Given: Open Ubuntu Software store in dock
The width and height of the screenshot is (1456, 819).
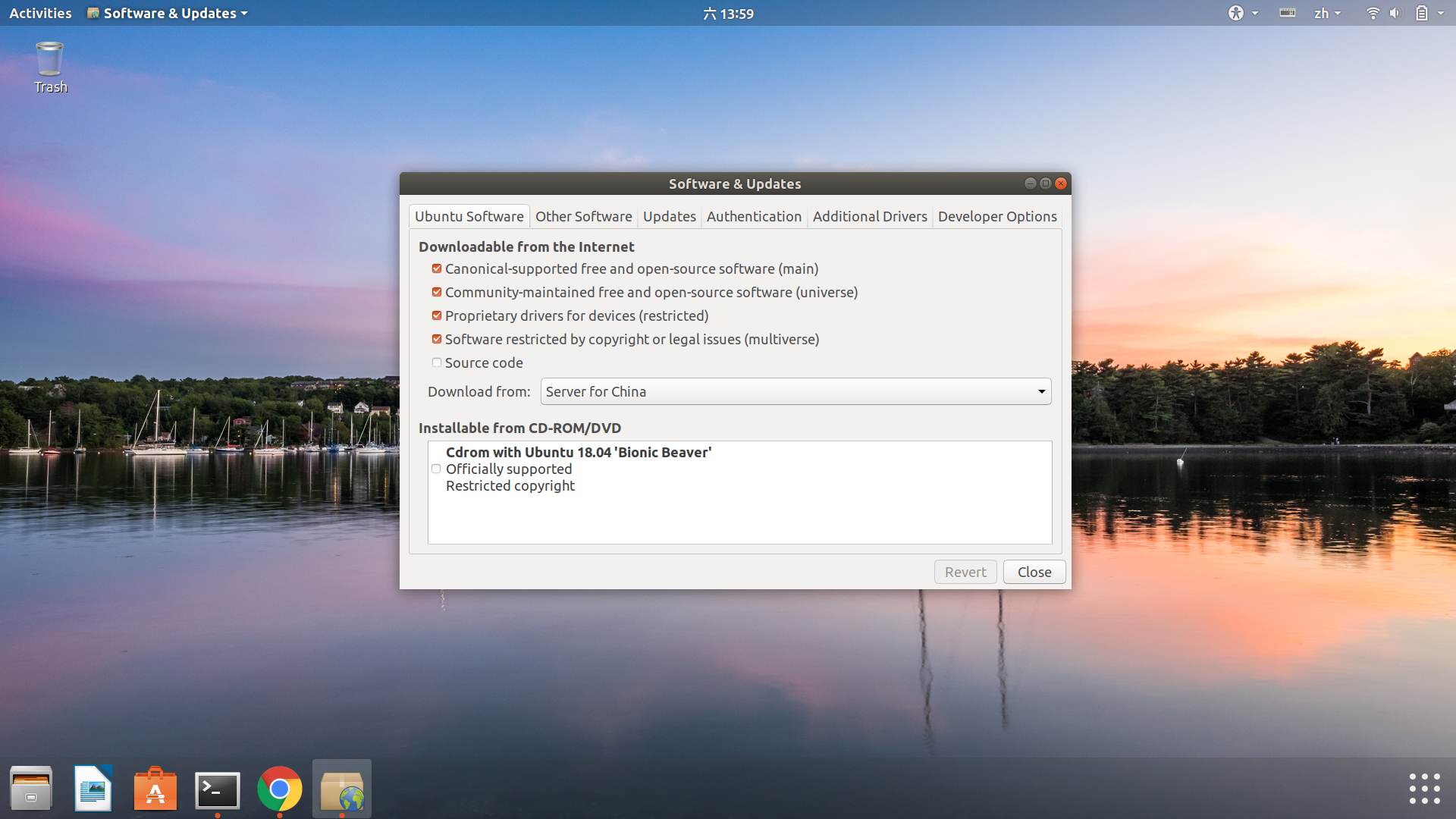Looking at the screenshot, I should click(x=155, y=789).
